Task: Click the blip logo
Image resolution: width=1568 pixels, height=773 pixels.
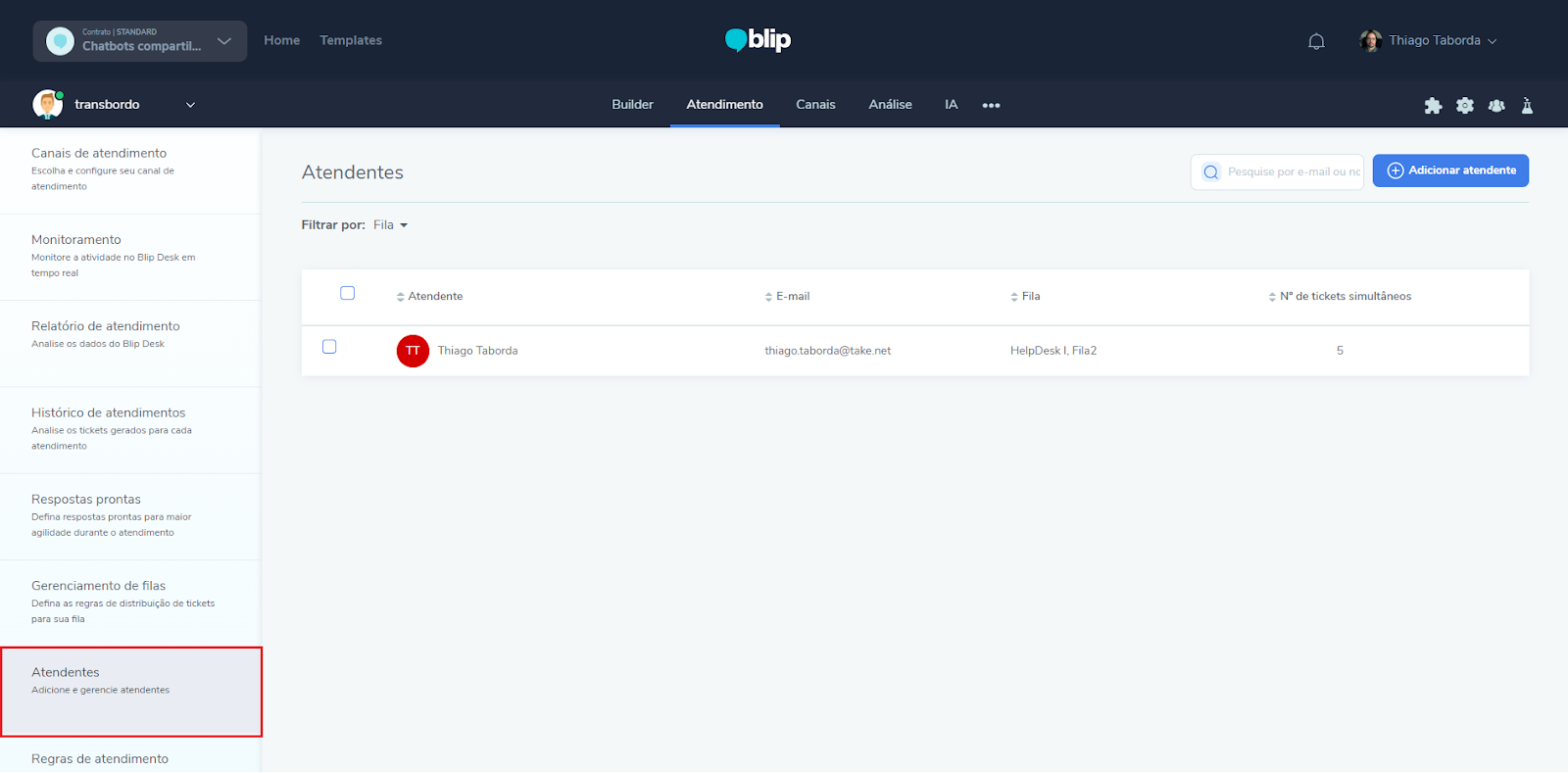Action: [x=758, y=40]
